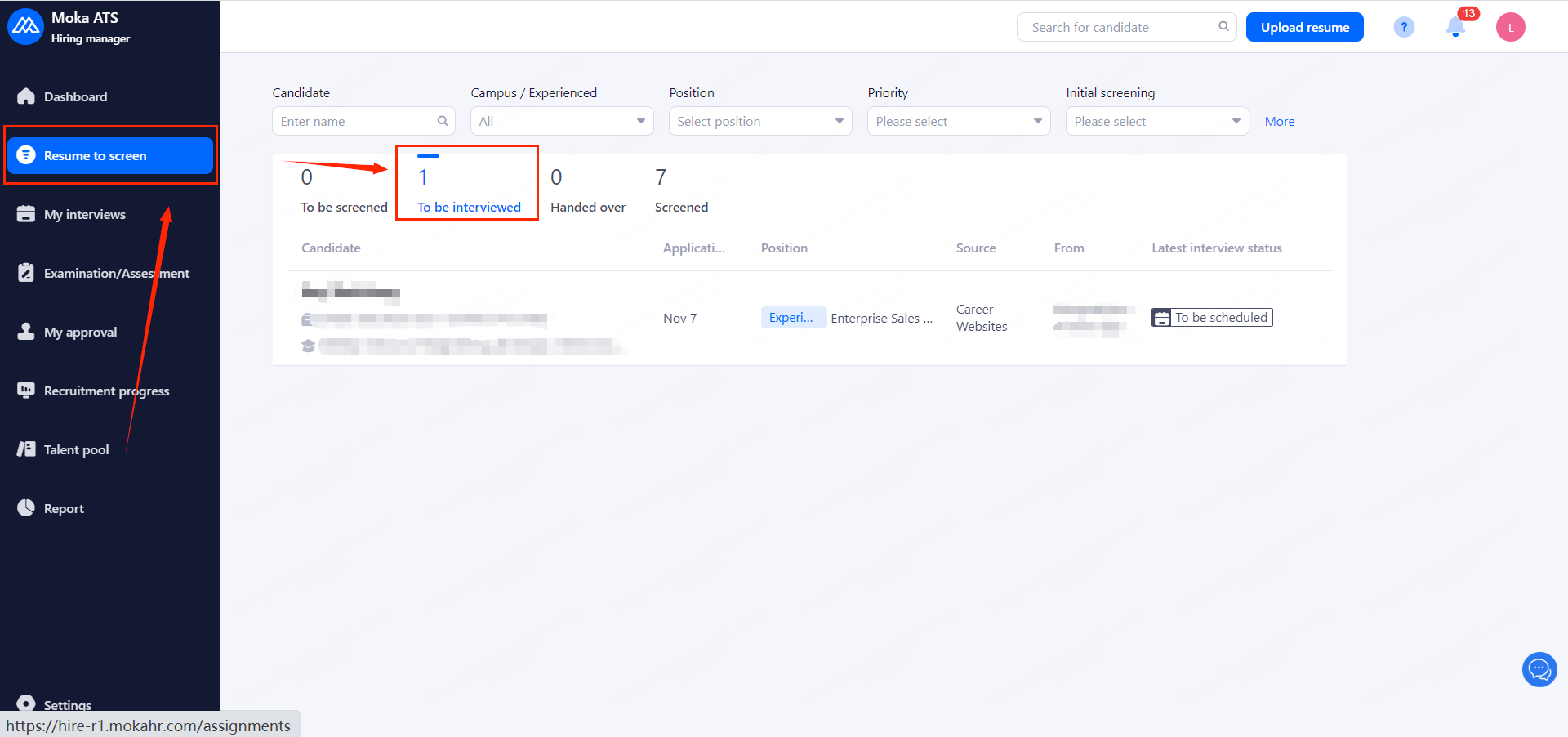Expand the Priority dropdown
The width and height of the screenshot is (1568, 737).
click(959, 121)
